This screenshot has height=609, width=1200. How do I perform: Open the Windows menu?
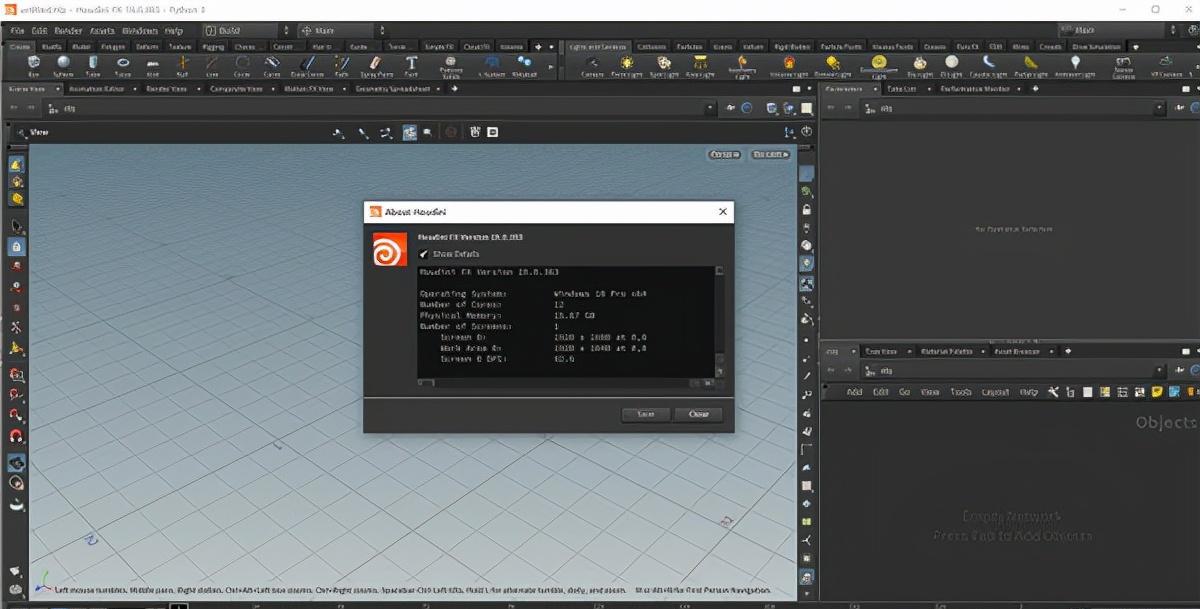140,30
